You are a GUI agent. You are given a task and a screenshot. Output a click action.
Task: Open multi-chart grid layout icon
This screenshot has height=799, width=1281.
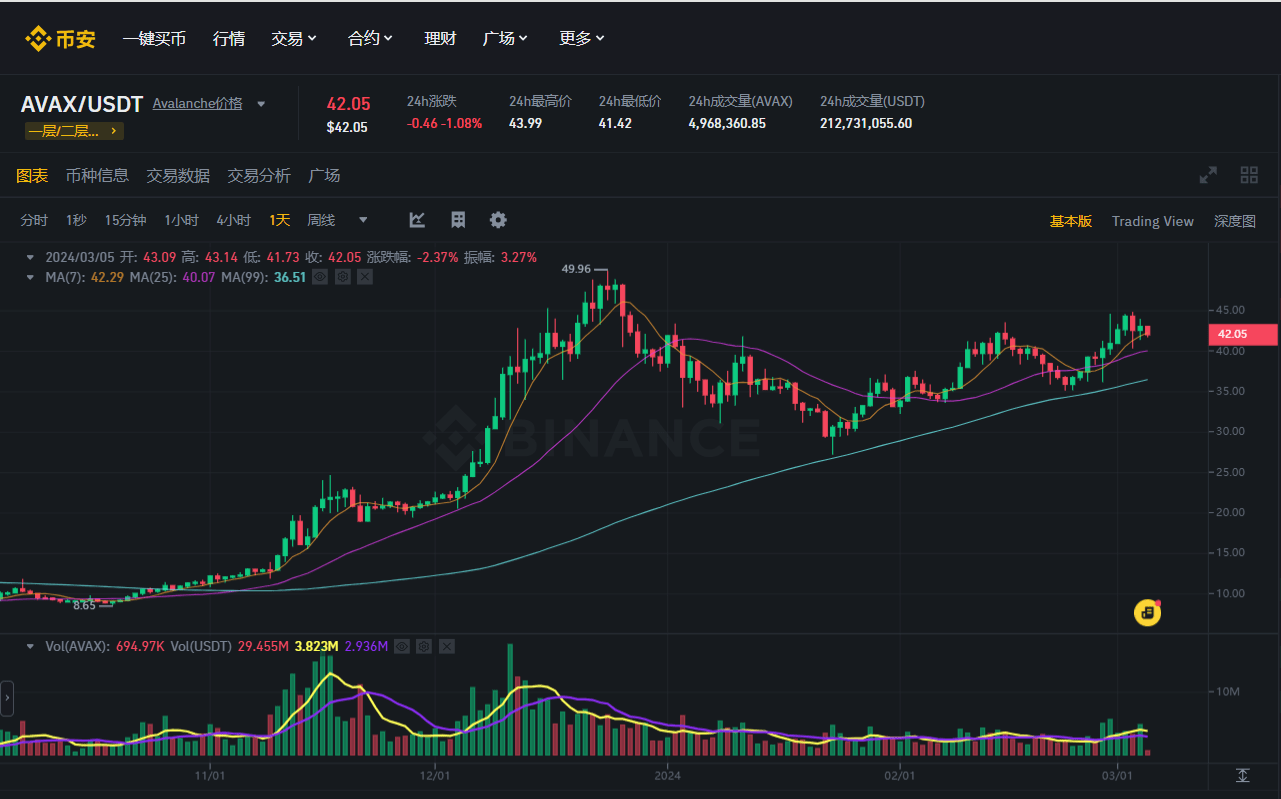pos(1249,175)
